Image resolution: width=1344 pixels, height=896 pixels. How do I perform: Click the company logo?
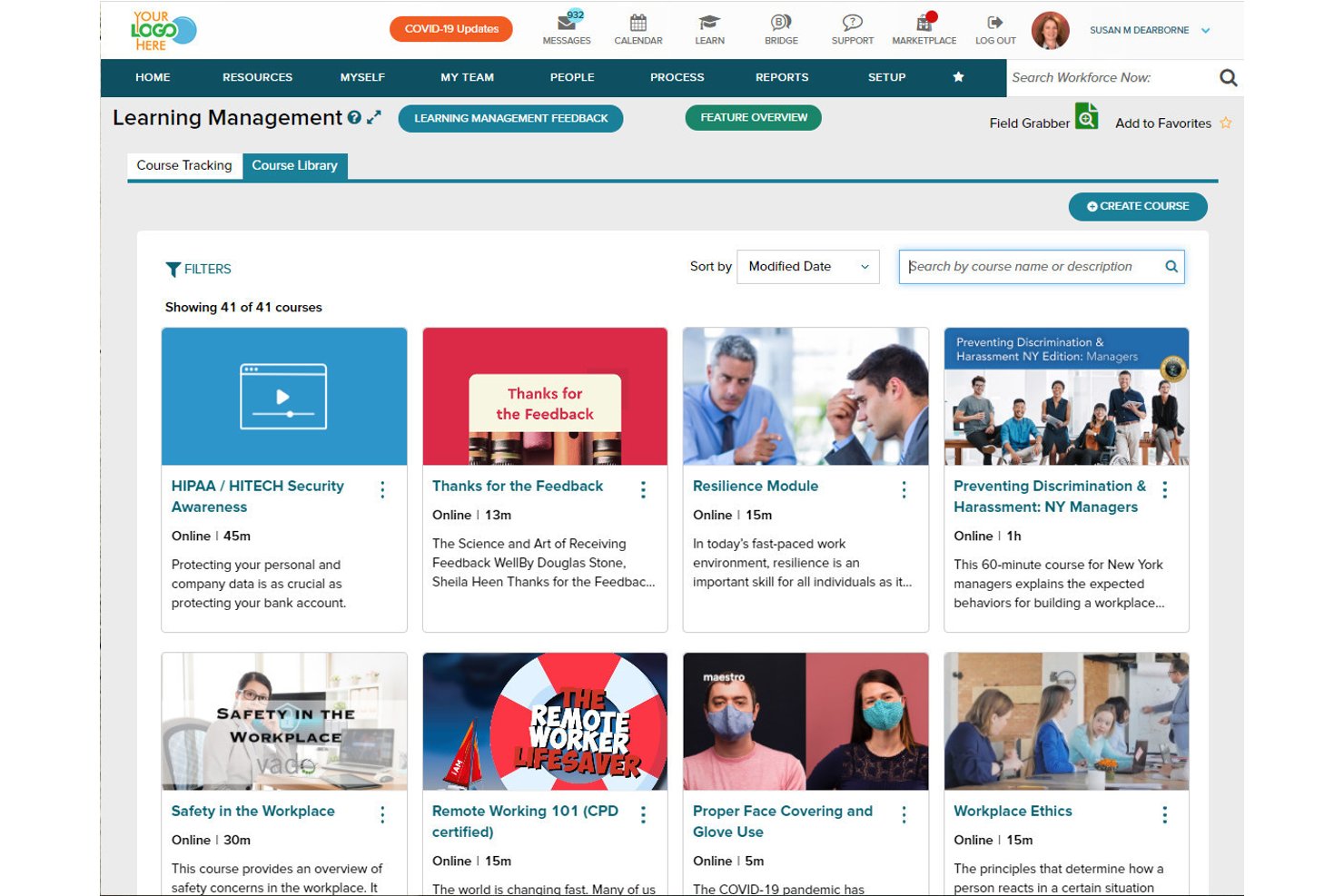point(163,30)
